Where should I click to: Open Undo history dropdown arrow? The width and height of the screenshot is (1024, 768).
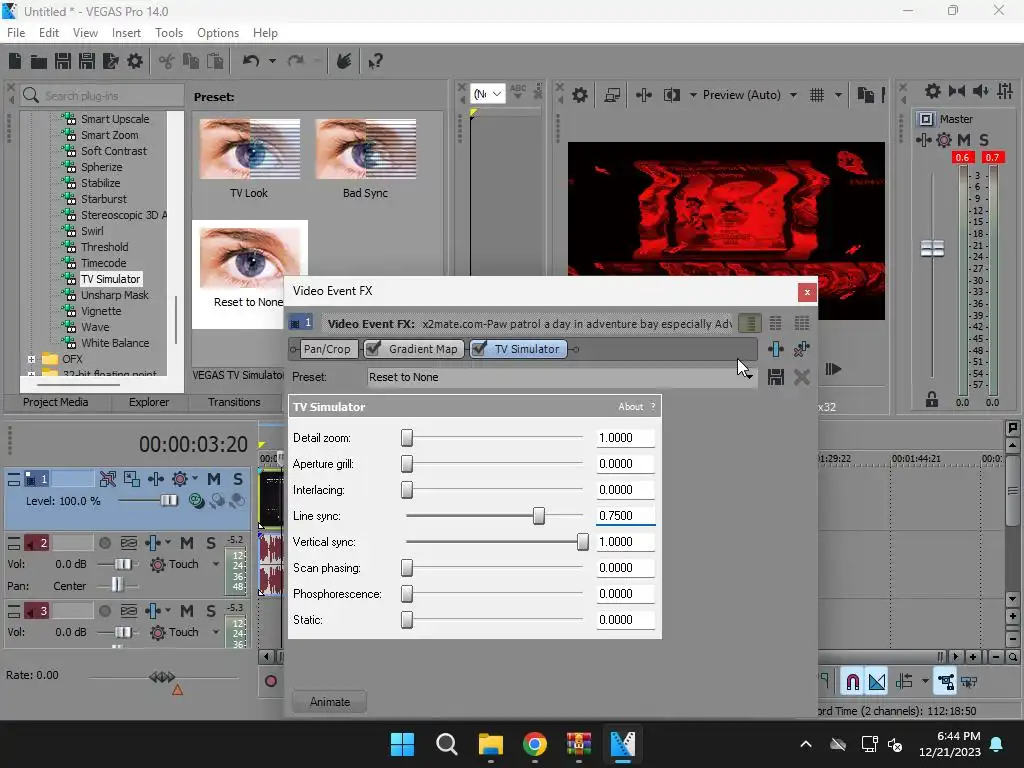(272, 61)
